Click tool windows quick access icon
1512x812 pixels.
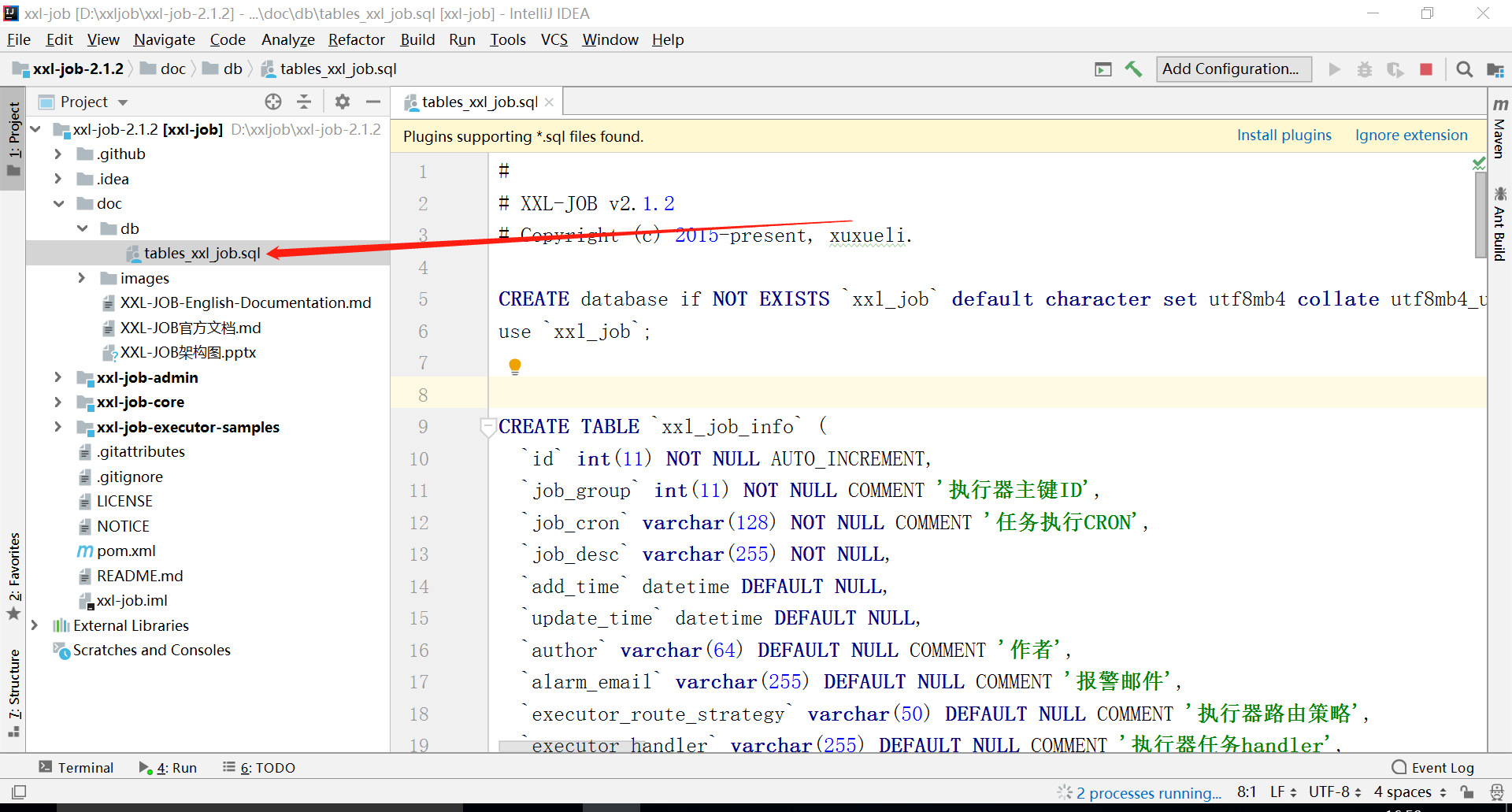(19, 792)
